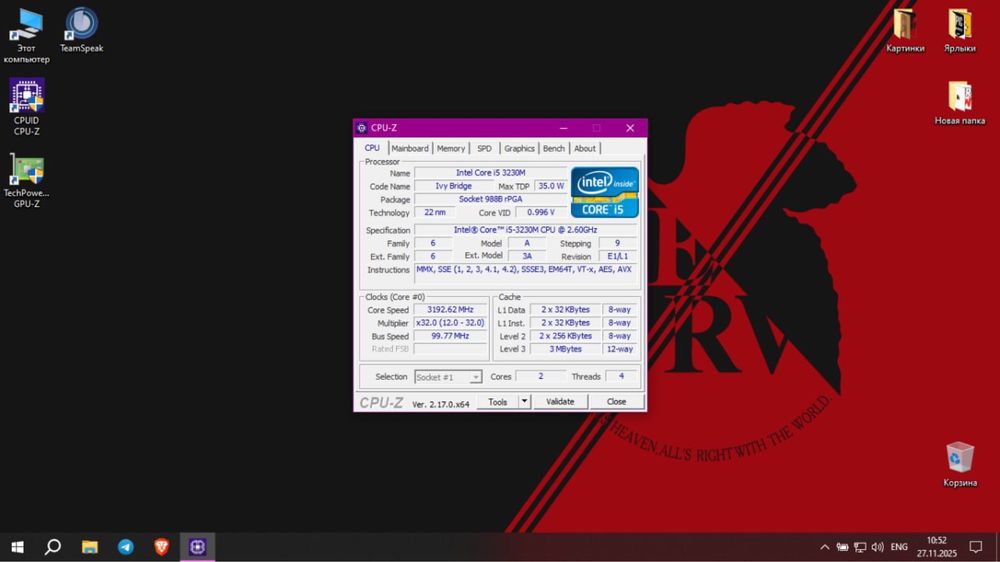The width and height of the screenshot is (1000, 562).
Task: Open Brave browser from taskbar
Action: pos(161,547)
